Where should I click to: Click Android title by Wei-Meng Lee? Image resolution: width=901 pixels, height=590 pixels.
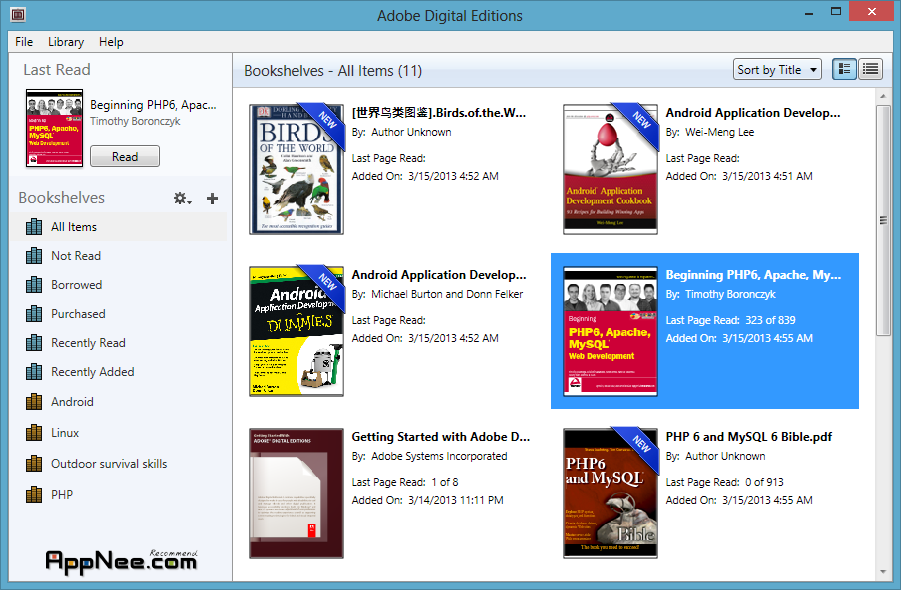(753, 113)
